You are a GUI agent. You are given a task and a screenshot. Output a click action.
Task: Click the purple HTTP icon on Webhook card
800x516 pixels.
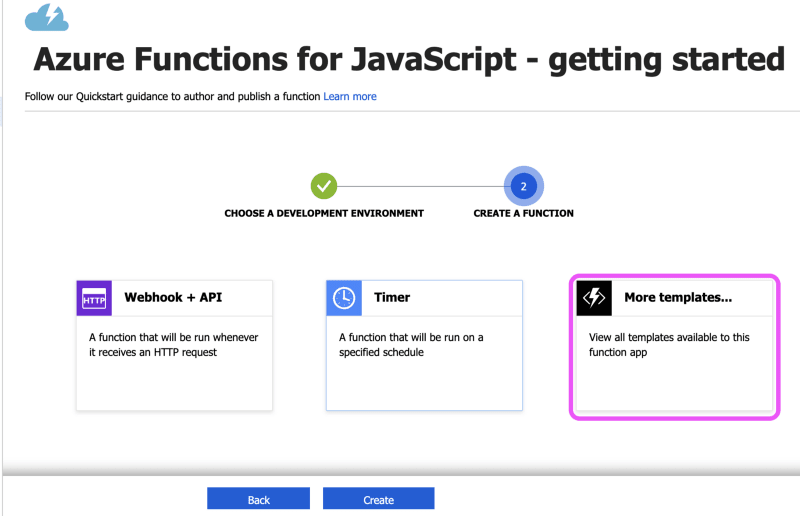click(94, 298)
